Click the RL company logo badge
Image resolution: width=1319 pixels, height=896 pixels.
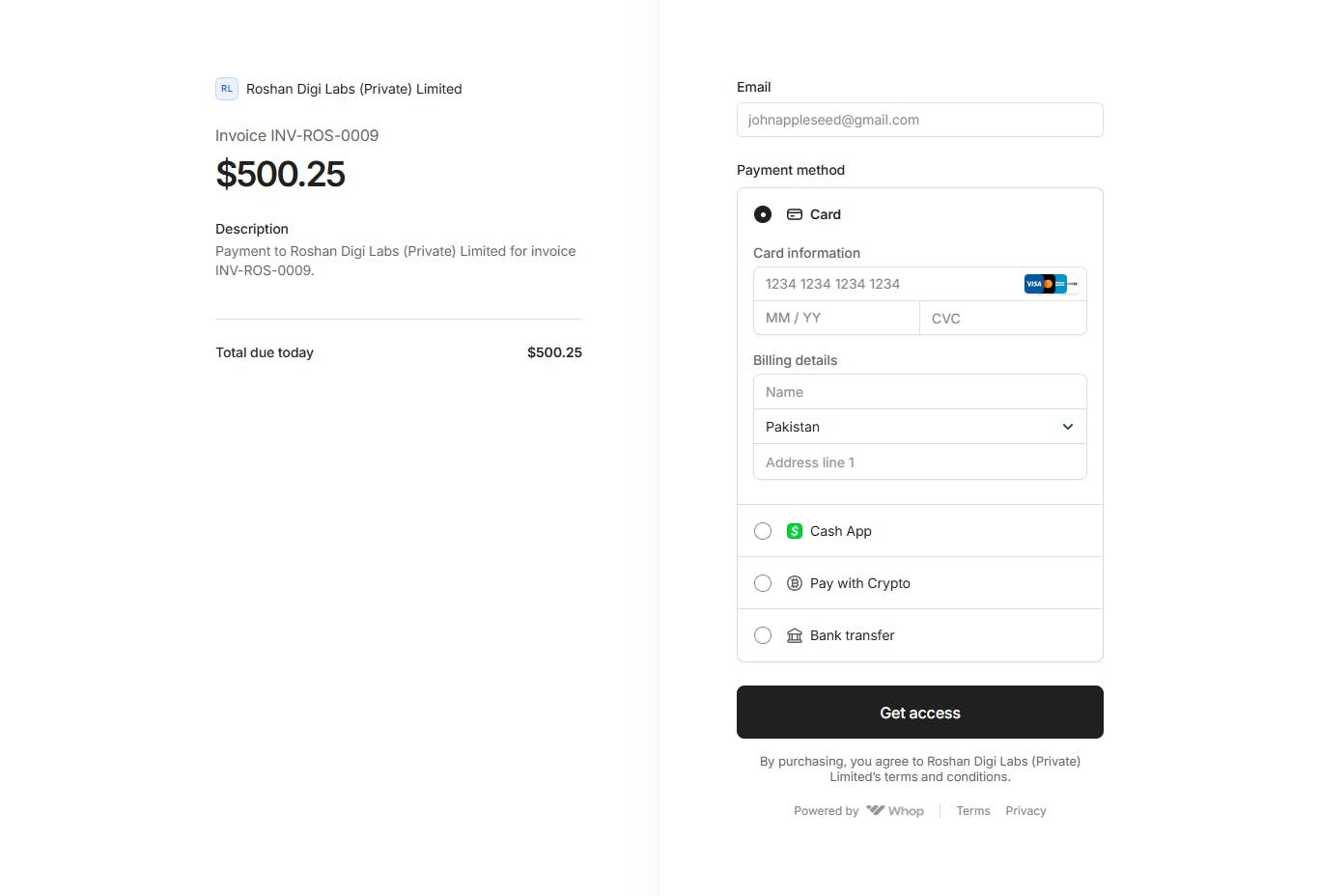pyautogui.click(x=227, y=89)
